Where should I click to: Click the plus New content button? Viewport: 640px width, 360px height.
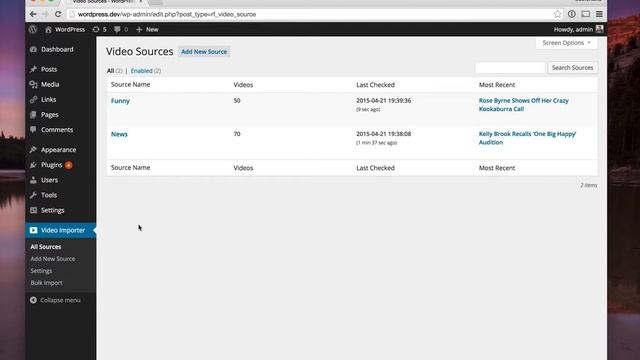[147, 29]
